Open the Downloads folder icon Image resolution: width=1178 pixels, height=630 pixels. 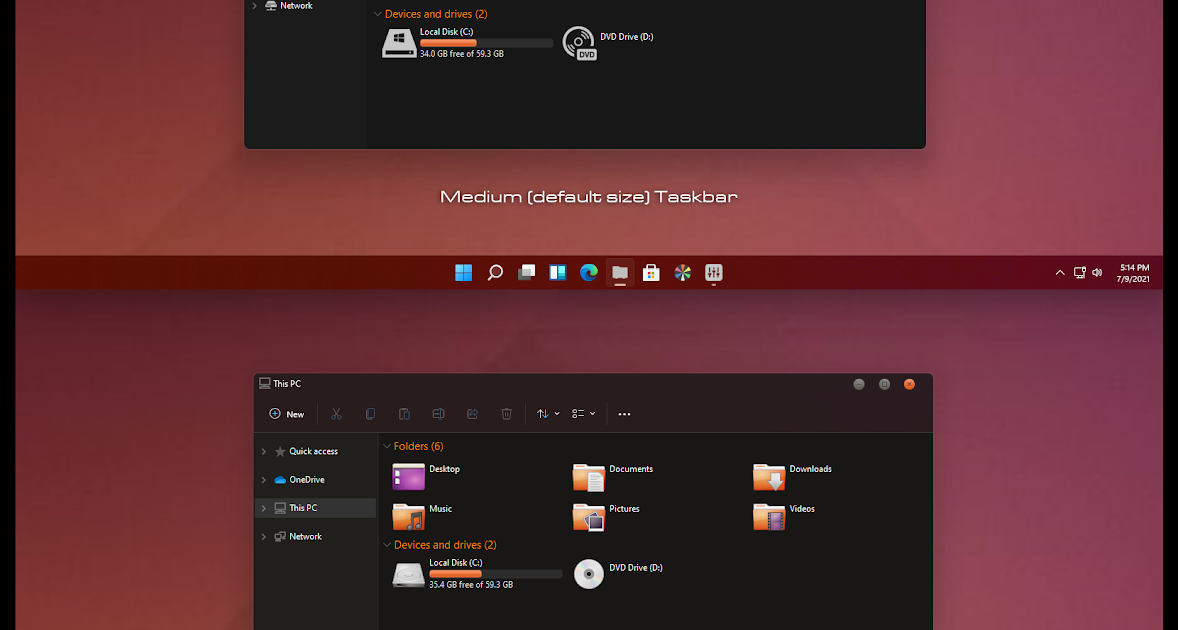tap(769, 477)
